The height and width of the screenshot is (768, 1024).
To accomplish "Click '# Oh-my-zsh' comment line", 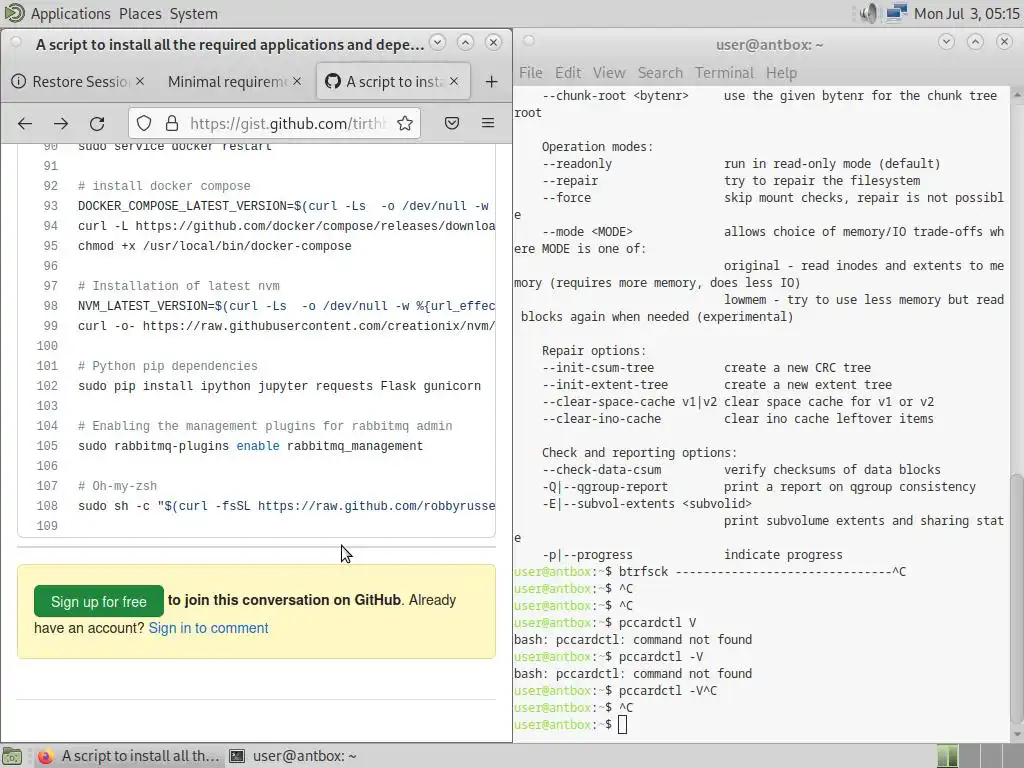I will (x=117, y=487).
